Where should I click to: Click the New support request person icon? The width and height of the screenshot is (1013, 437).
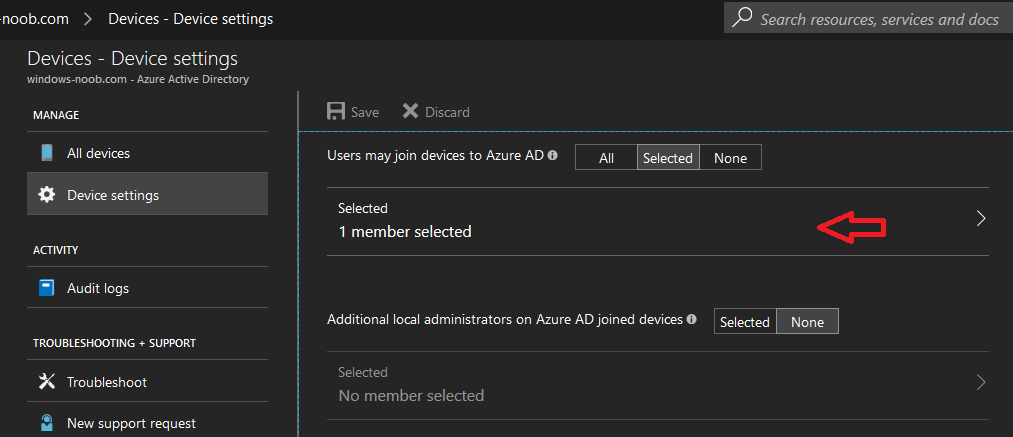click(x=47, y=423)
